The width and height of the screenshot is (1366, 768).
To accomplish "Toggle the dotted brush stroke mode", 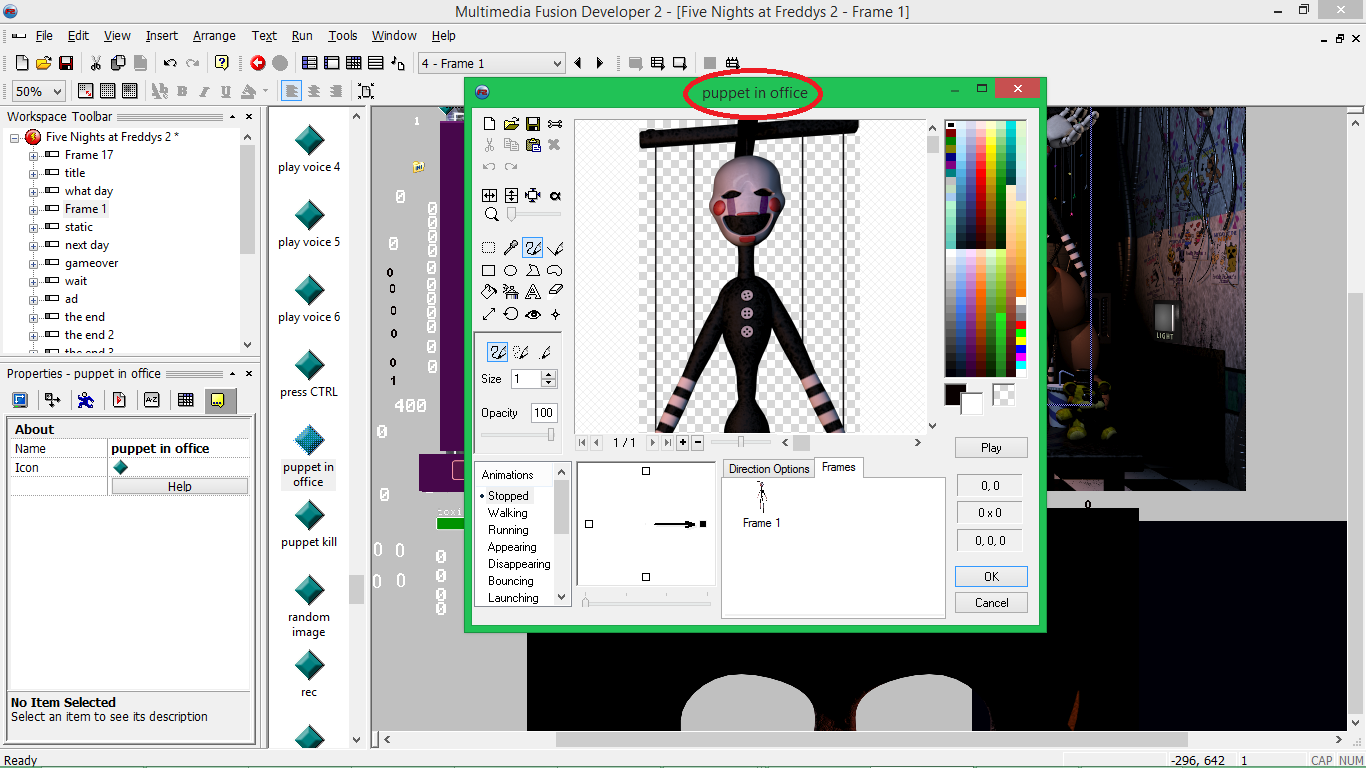I will (521, 352).
